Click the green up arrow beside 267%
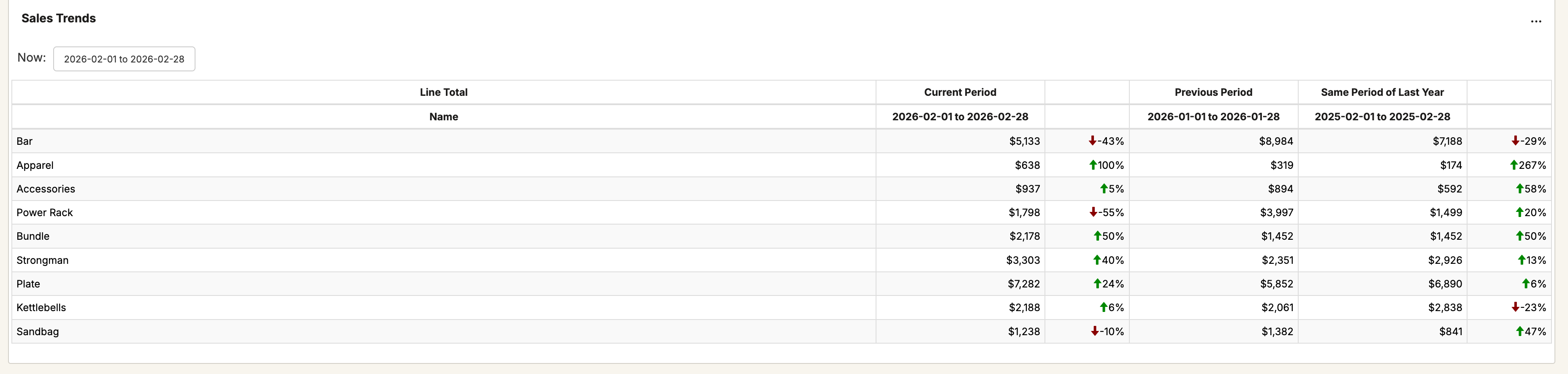 (x=1514, y=165)
